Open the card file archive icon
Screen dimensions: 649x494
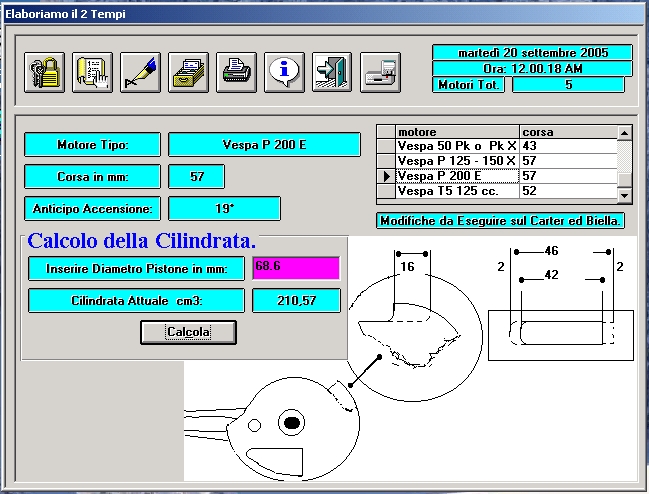click(188, 72)
